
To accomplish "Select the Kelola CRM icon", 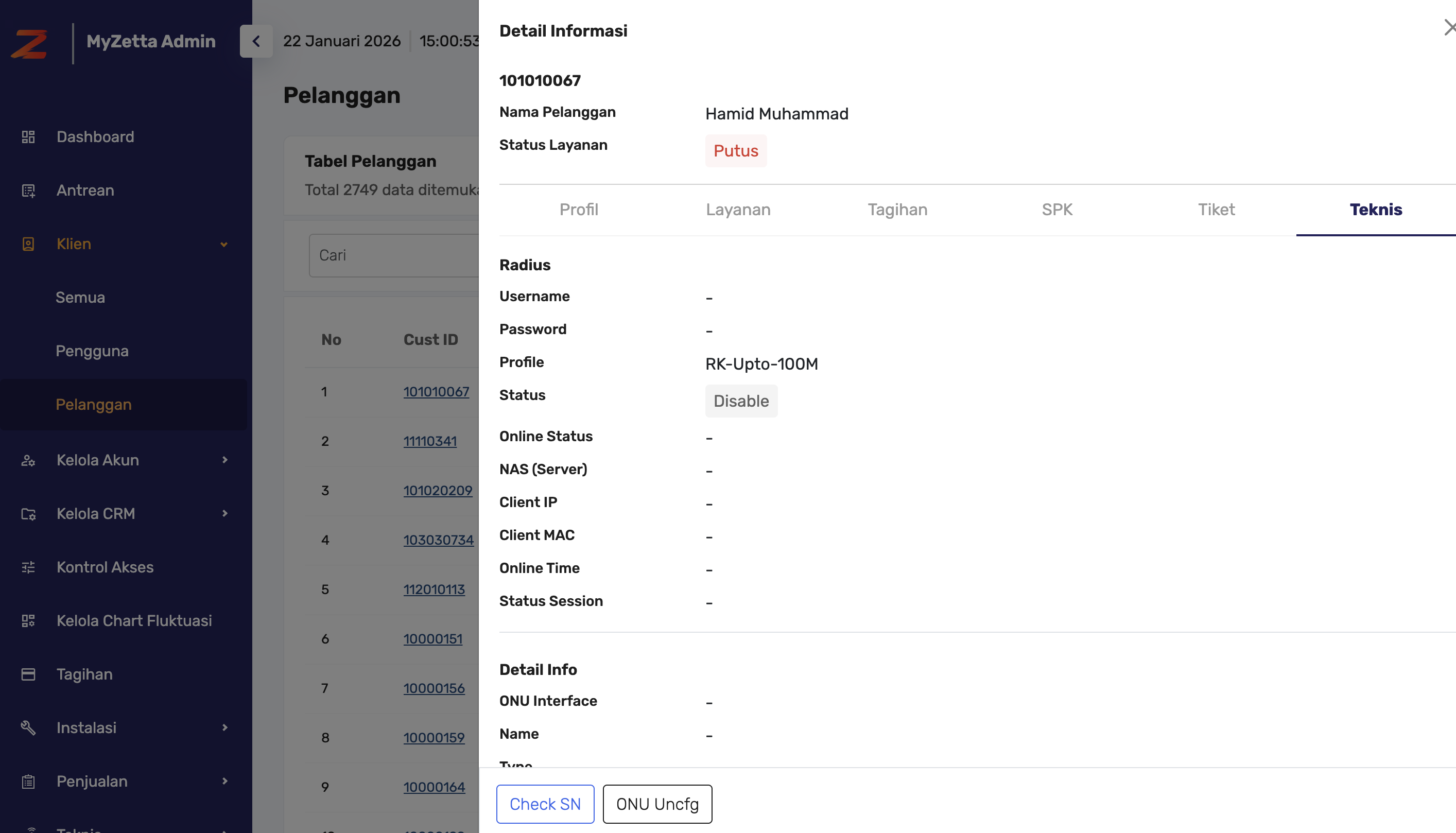I will pyautogui.click(x=28, y=514).
